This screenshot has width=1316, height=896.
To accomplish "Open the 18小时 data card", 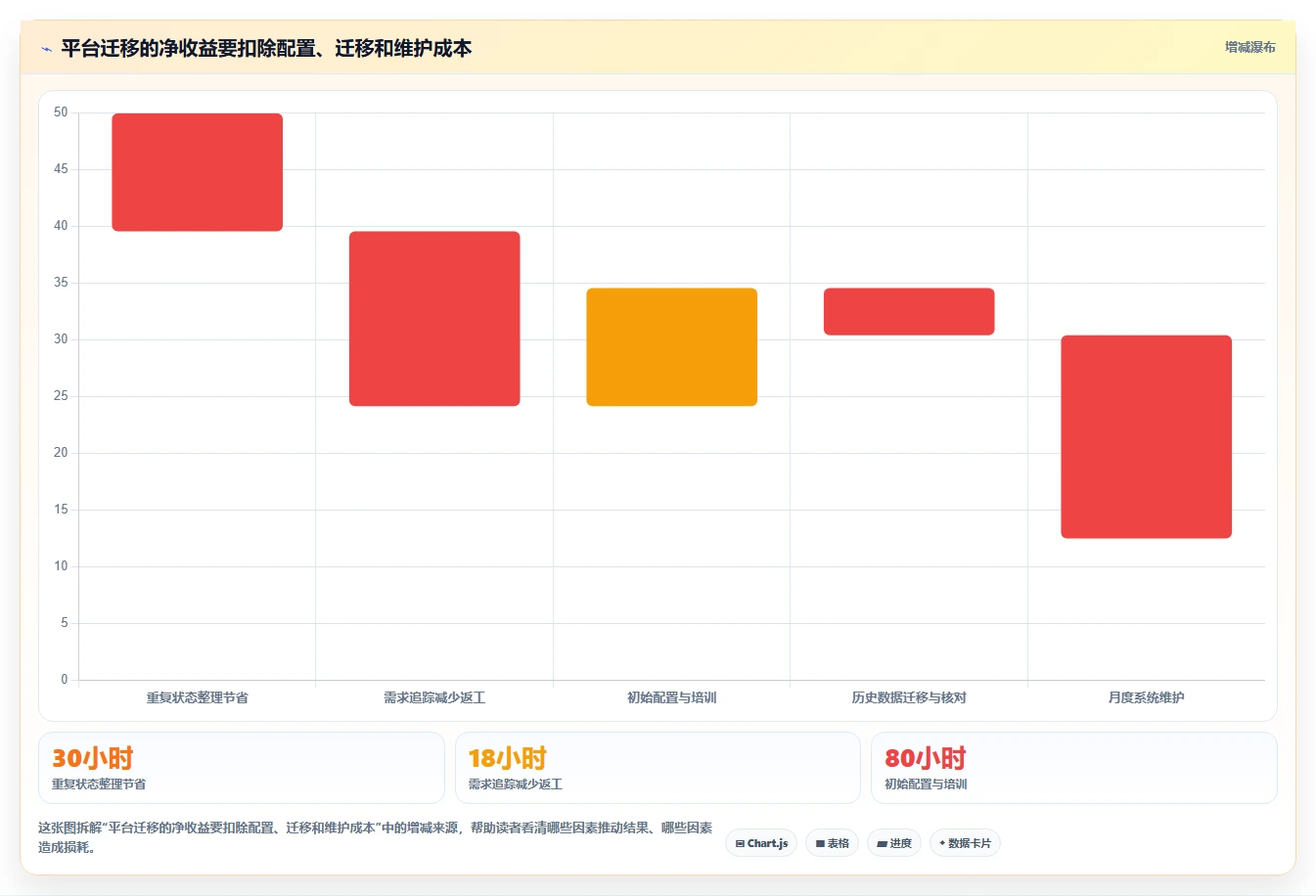I will pyautogui.click(x=658, y=768).
